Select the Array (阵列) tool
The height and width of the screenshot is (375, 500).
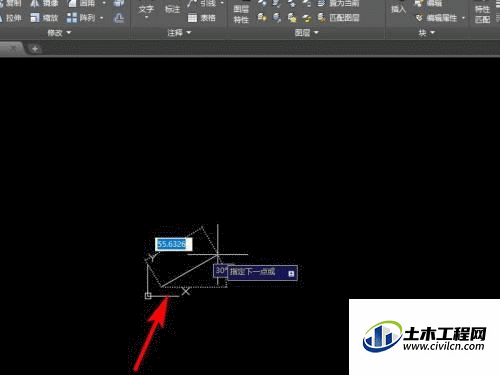81,18
